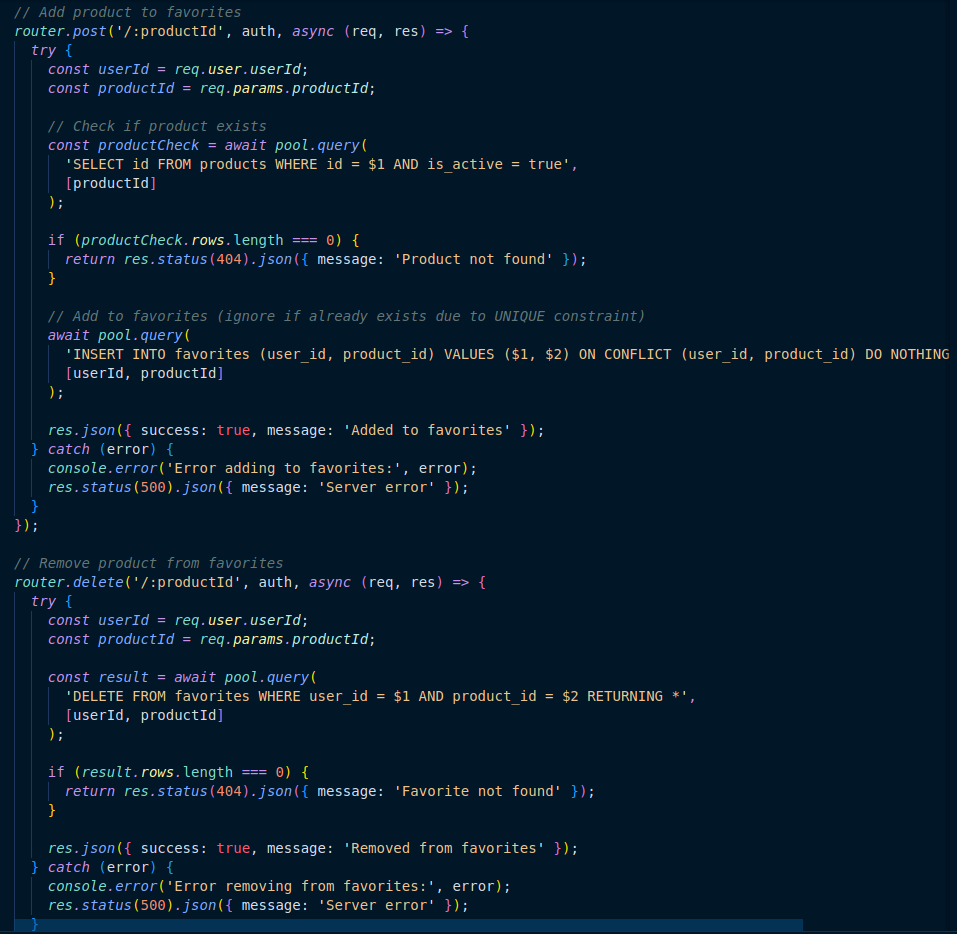Click the 'Remove product from favorites' comment

149,563
